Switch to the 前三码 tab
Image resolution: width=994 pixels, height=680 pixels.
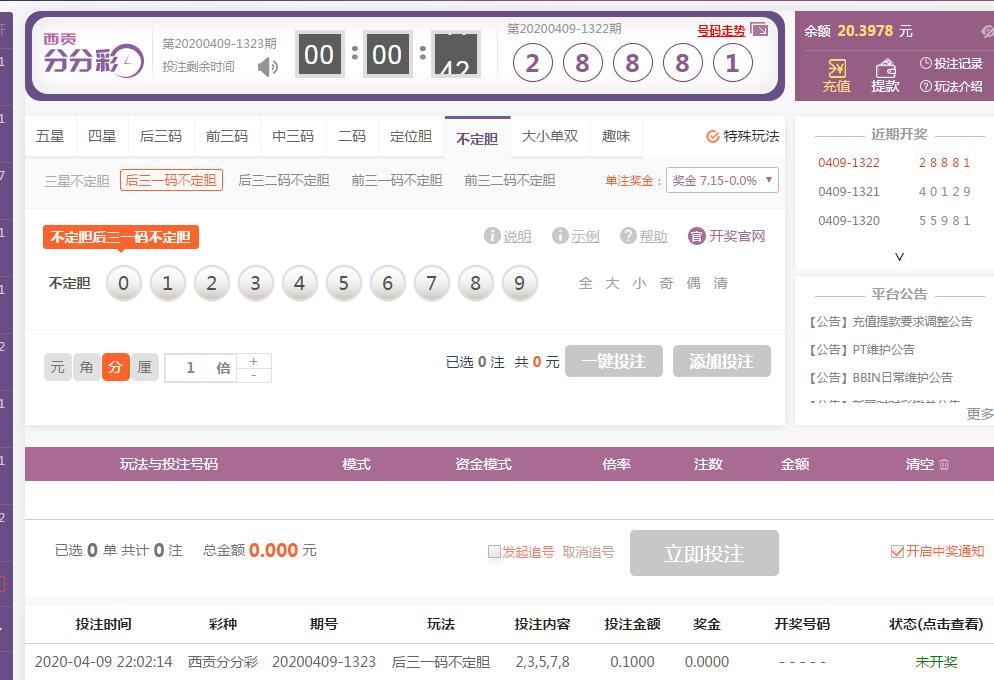tap(227, 136)
